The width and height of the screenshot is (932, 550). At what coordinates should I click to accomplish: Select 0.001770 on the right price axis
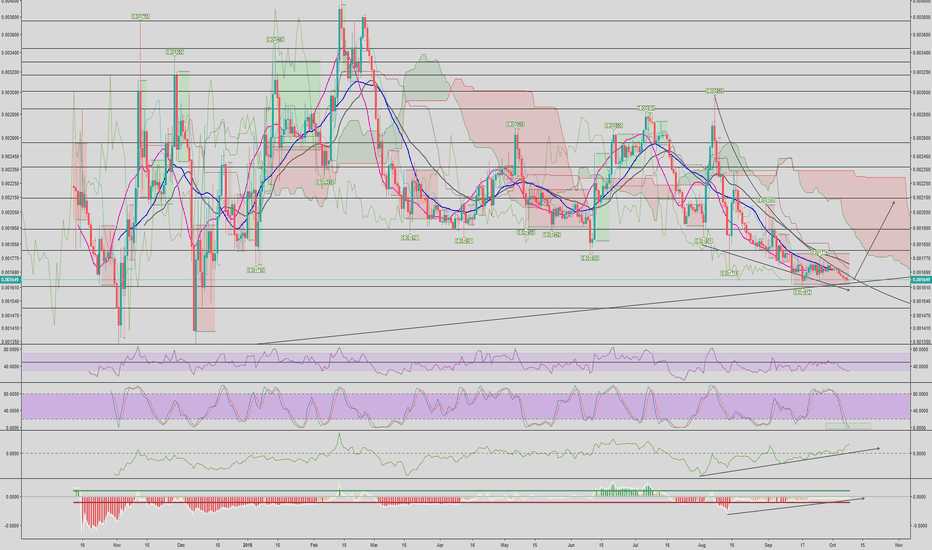tap(922, 258)
